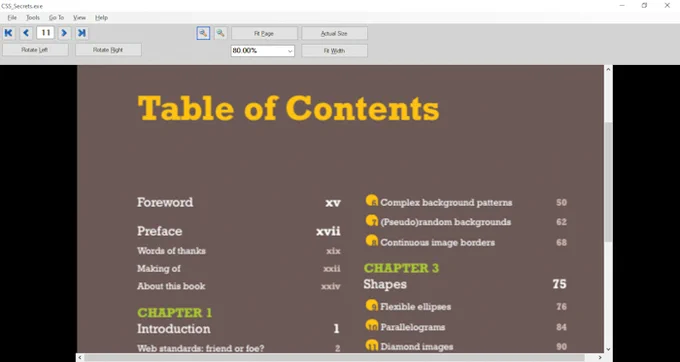Click the Actual Size button
680x362 pixels.
tap(334, 33)
